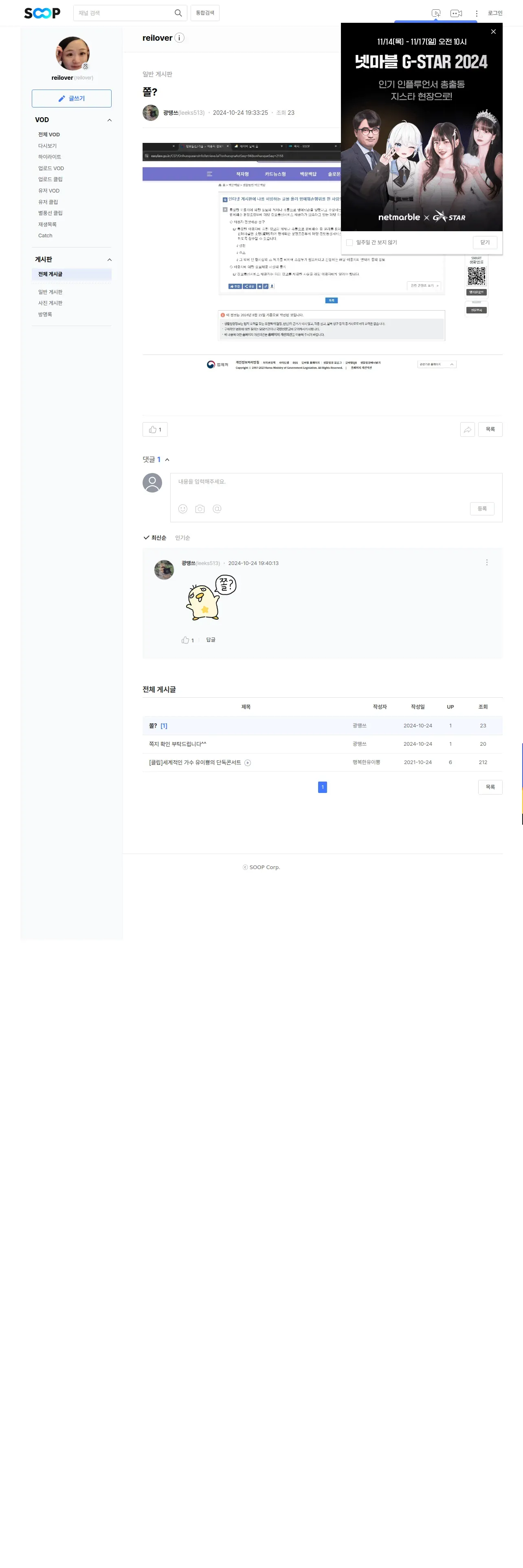523x1568 pixels.
Task: Open 일반 게시판 in sidebar
Action: (x=51, y=292)
